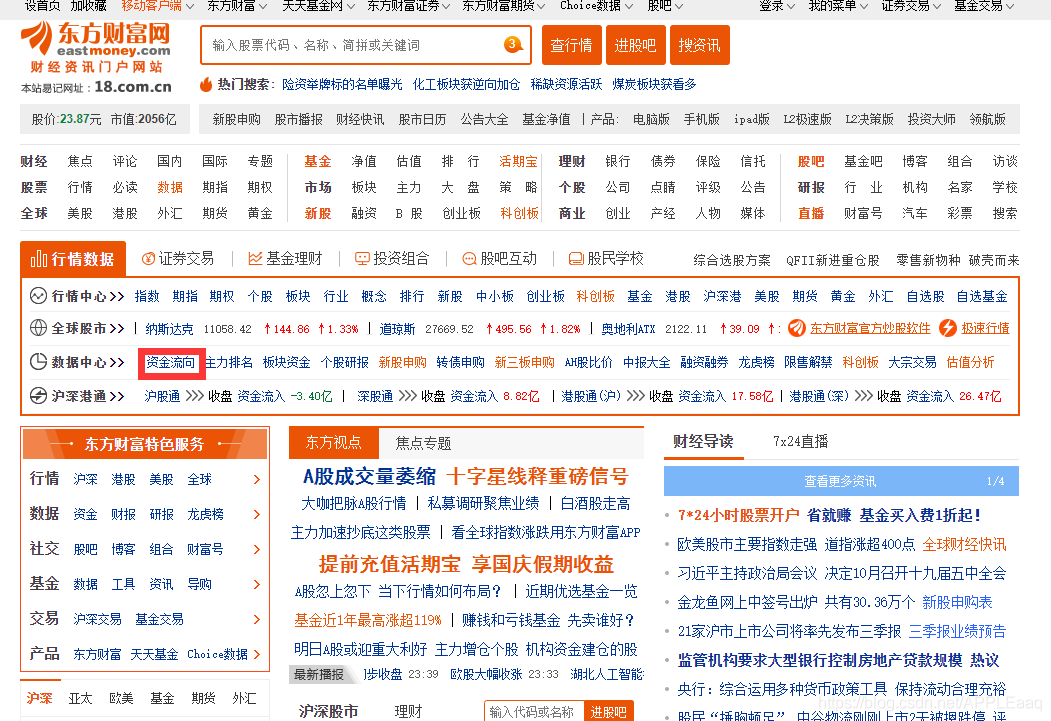This screenshot has height=721, width=1051.
Task: Open the 资金流向 link in 数据中心
Action: pyautogui.click(x=171, y=363)
